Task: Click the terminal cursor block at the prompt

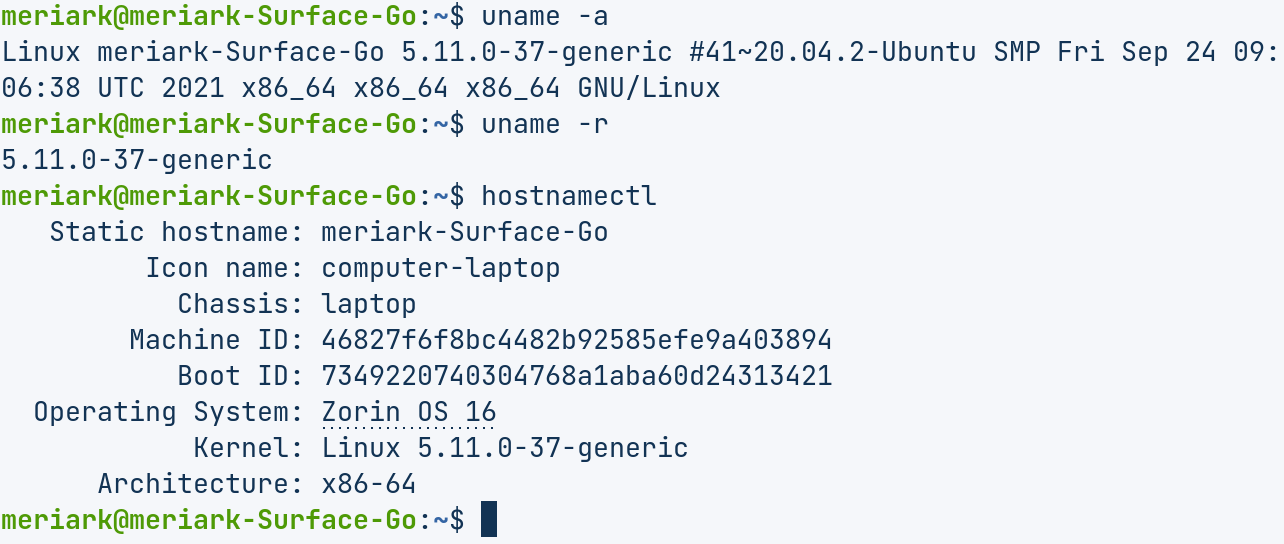Action: 489,520
